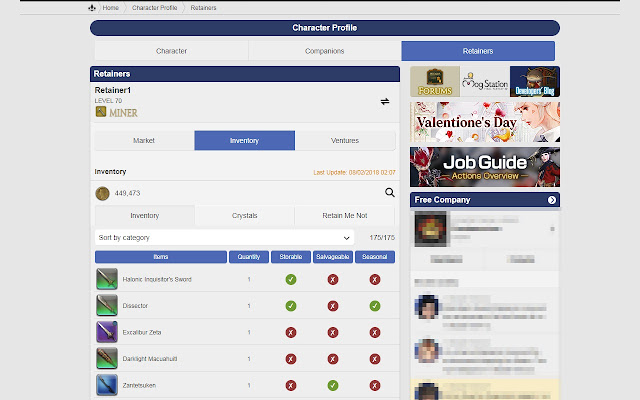Click Dissector salvageable red cross
The height and width of the screenshot is (400, 640).
point(333,306)
